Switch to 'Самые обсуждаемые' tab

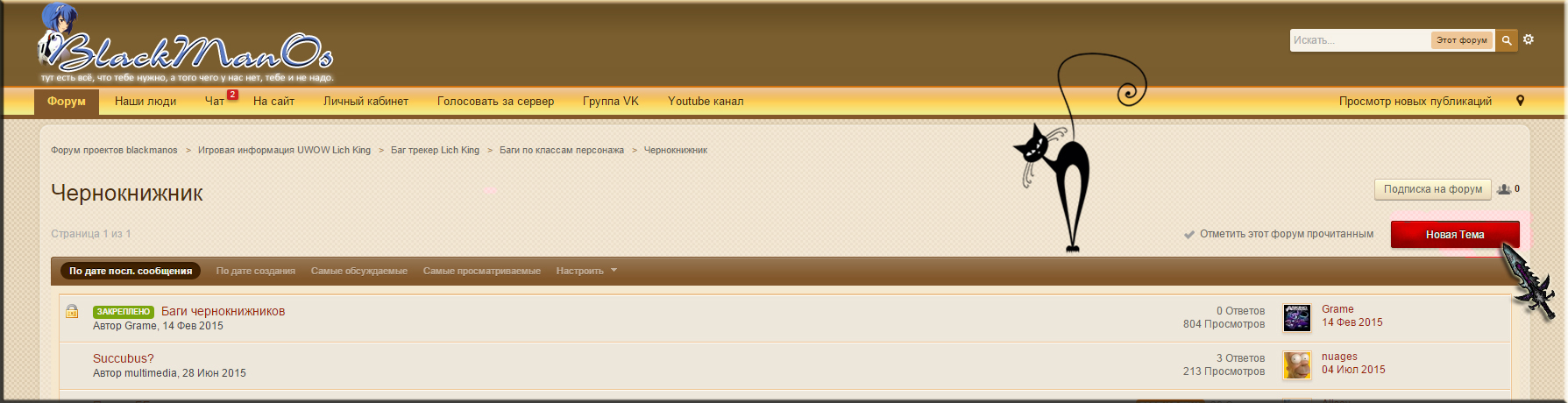click(x=358, y=271)
